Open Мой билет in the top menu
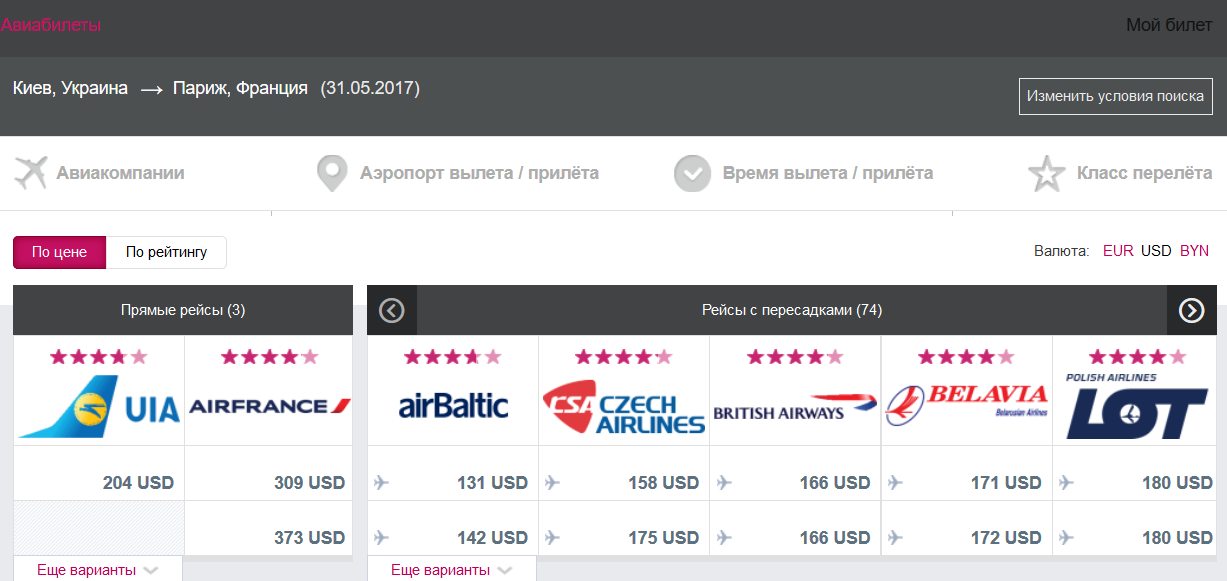 tap(1169, 26)
